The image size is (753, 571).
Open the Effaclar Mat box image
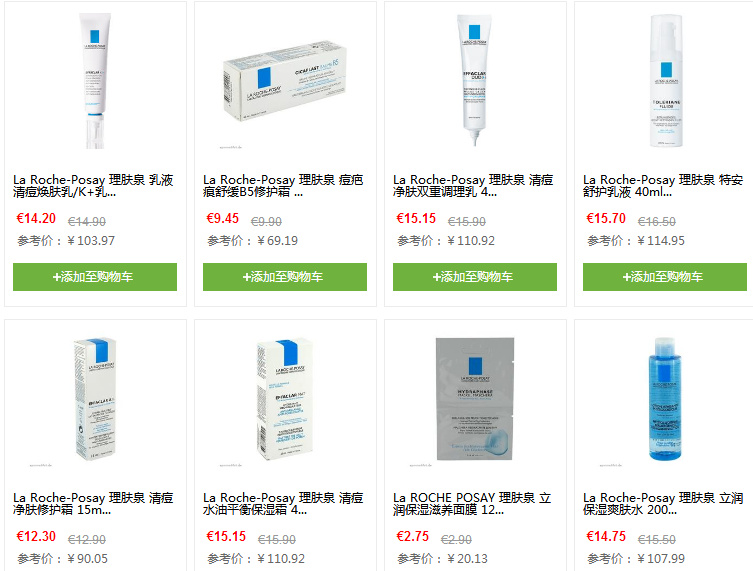pyautogui.click(x=285, y=399)
